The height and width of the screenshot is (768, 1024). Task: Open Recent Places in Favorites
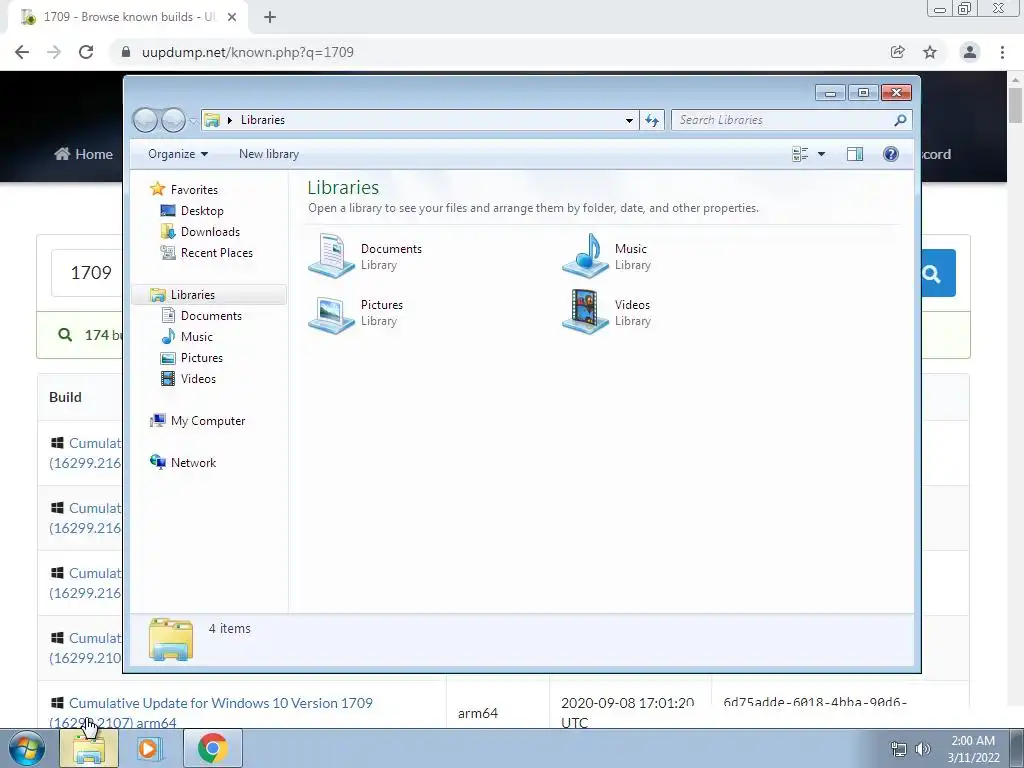(216, 252)
